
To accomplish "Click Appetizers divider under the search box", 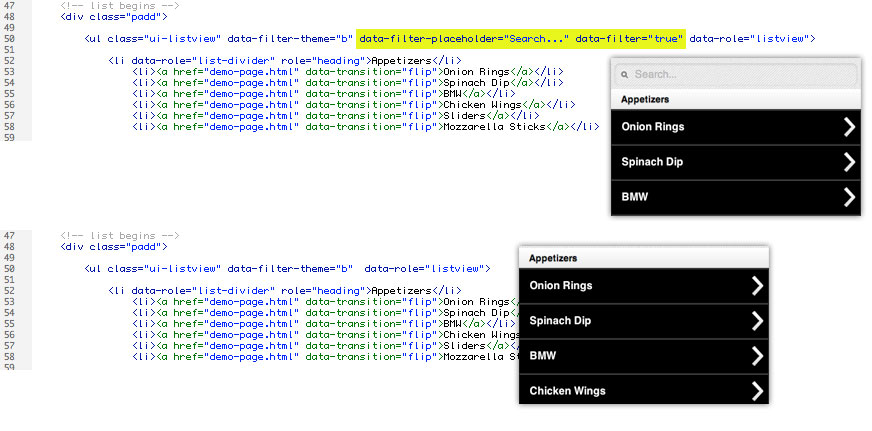I will coord(736,100).
